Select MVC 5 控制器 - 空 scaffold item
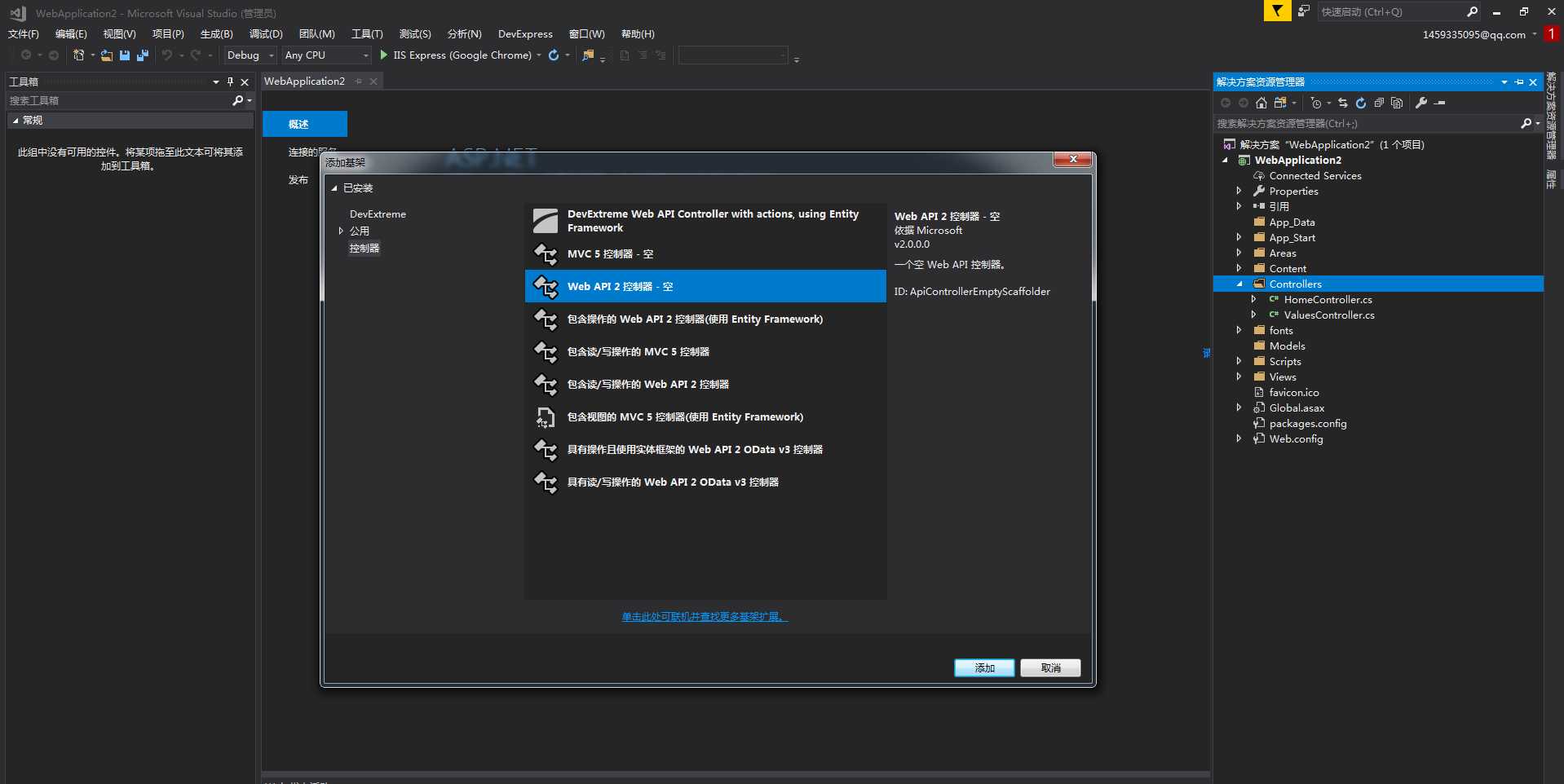 click(x=705, y=254)
